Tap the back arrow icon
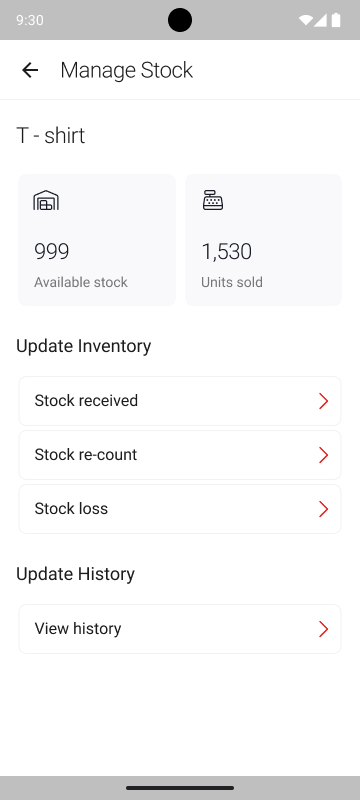Screen dimensions: 360x800 coord(30,70)
